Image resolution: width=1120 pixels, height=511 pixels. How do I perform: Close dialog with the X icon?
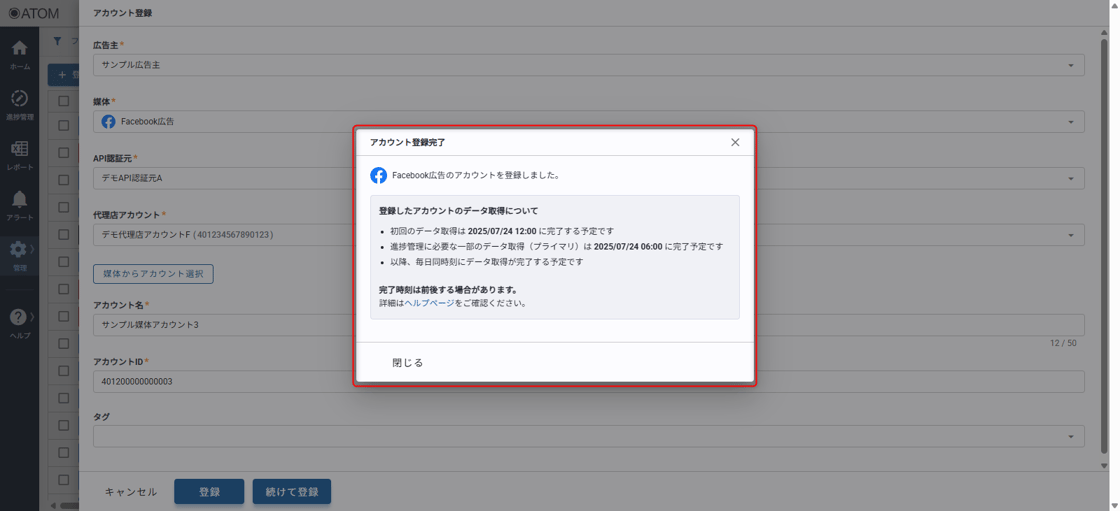[735, 143]
